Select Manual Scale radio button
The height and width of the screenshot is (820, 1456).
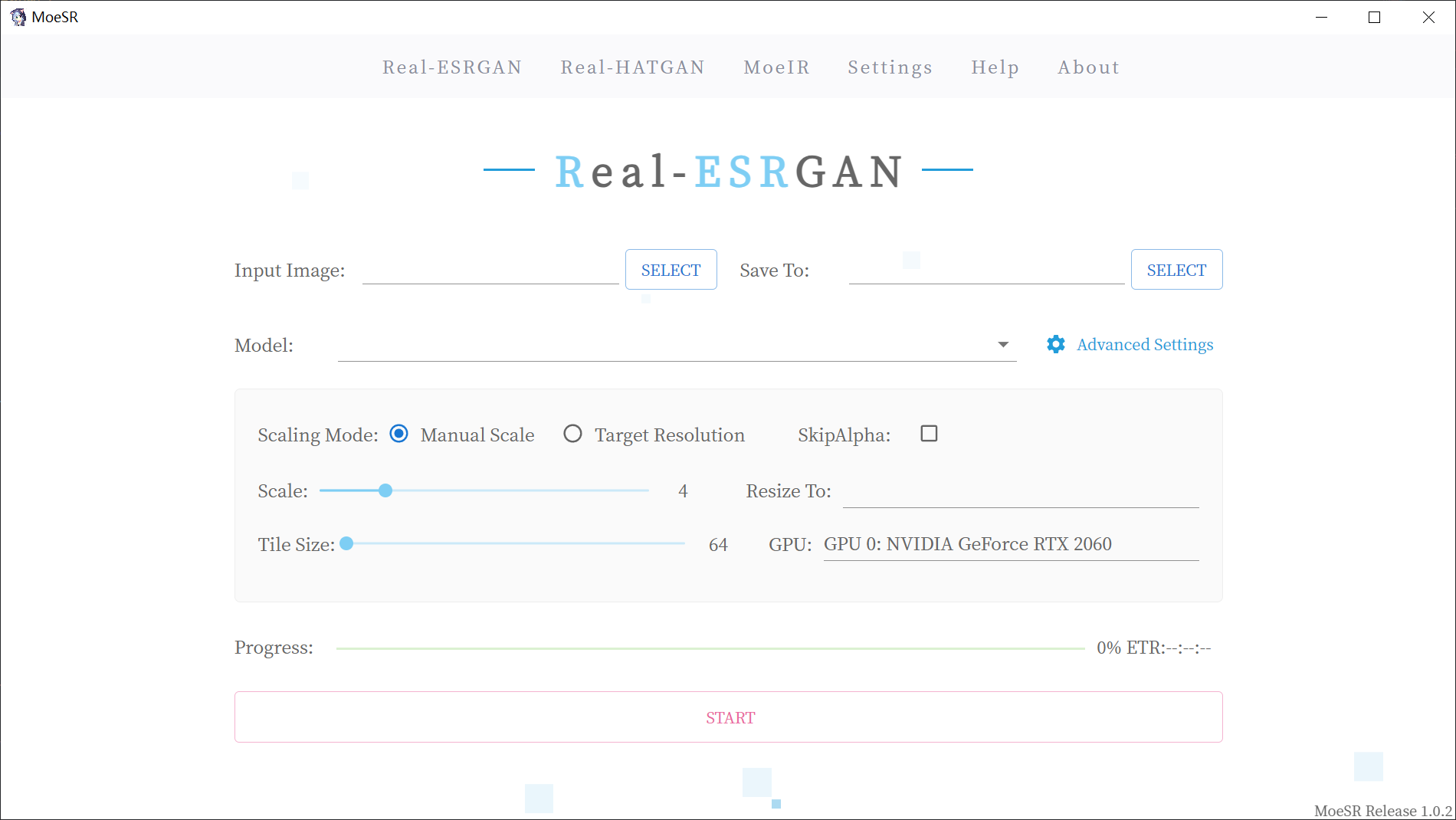point(398,434)
